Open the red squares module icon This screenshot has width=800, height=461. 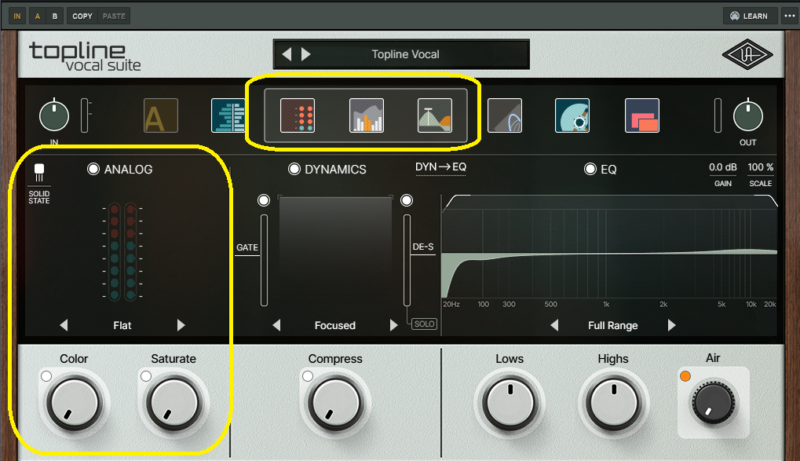[x=641, y=116]
